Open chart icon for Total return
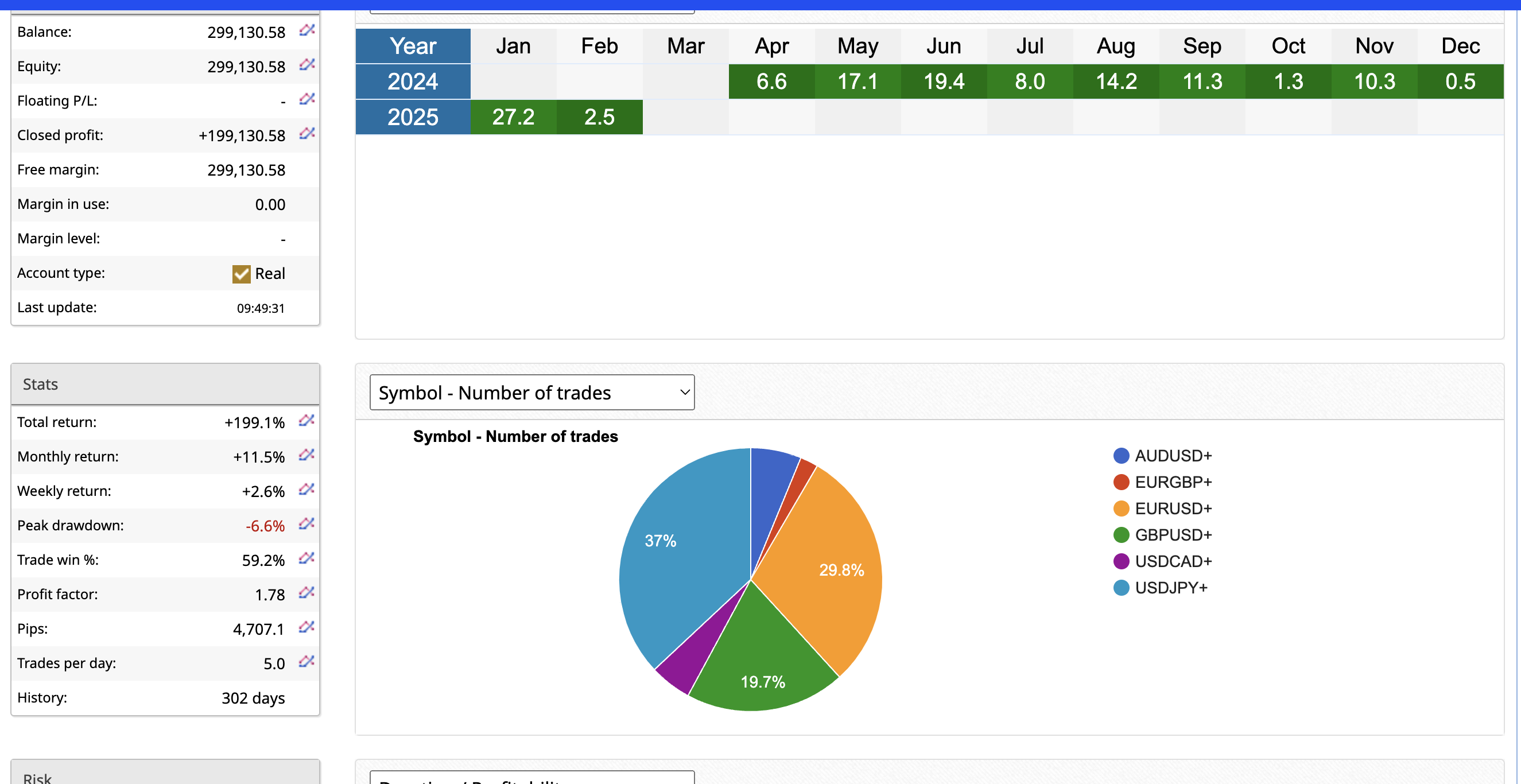Viewport: 1521px width, 784px height. (306, 420)
